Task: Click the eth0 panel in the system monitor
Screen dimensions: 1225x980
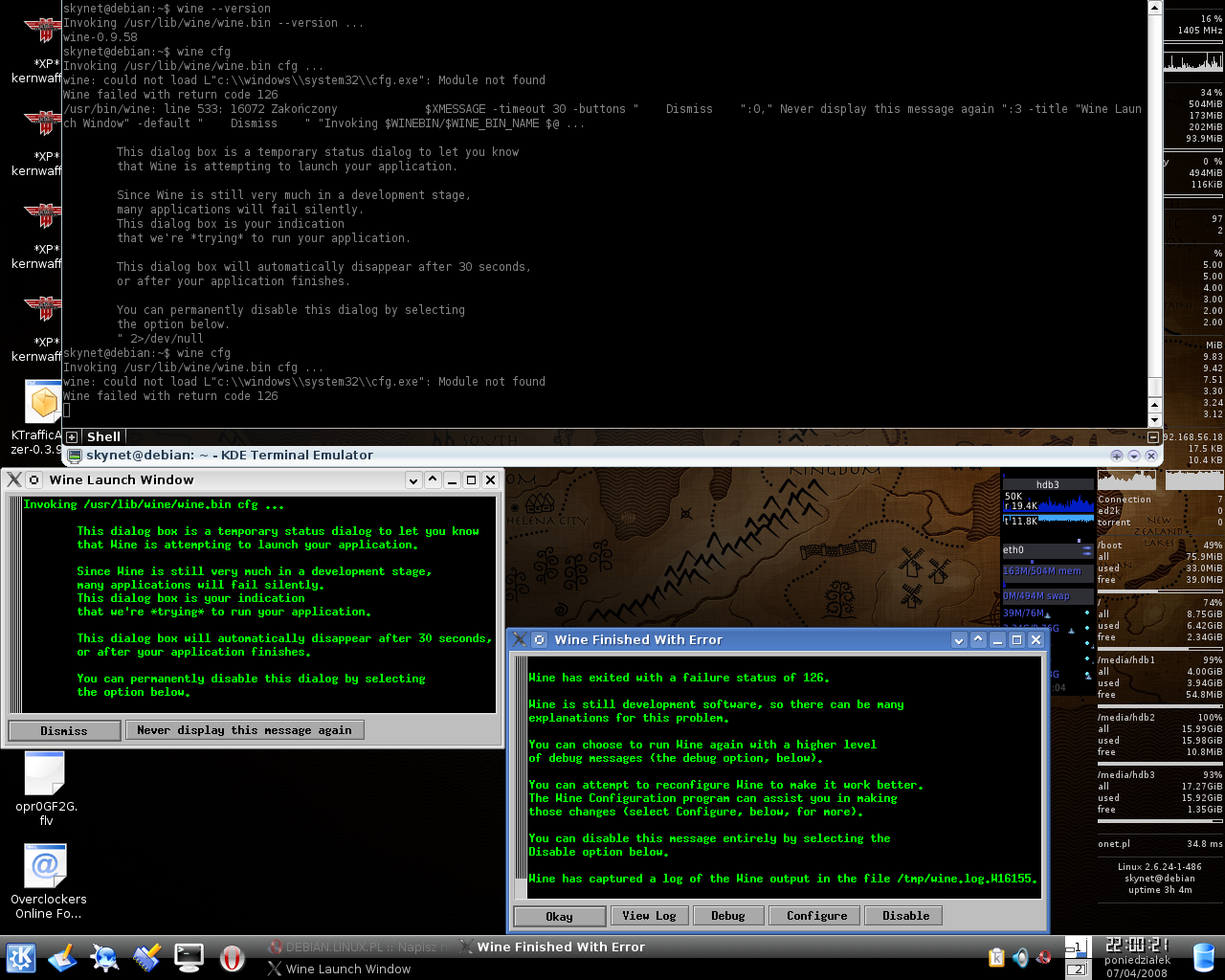Action: pyautogui.click(x=1047, y=550)
